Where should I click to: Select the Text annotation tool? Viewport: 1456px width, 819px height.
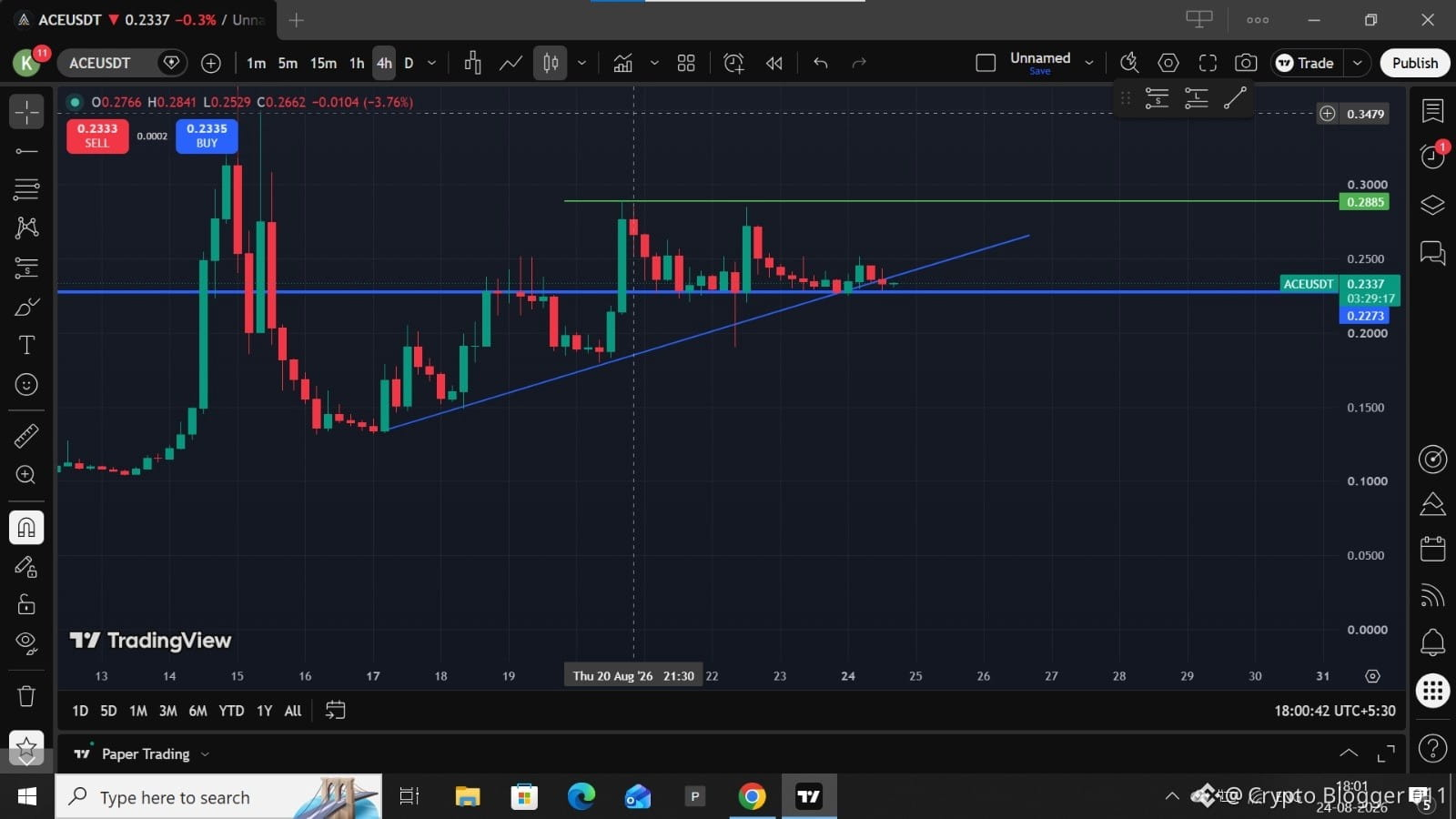pos(26,345)
